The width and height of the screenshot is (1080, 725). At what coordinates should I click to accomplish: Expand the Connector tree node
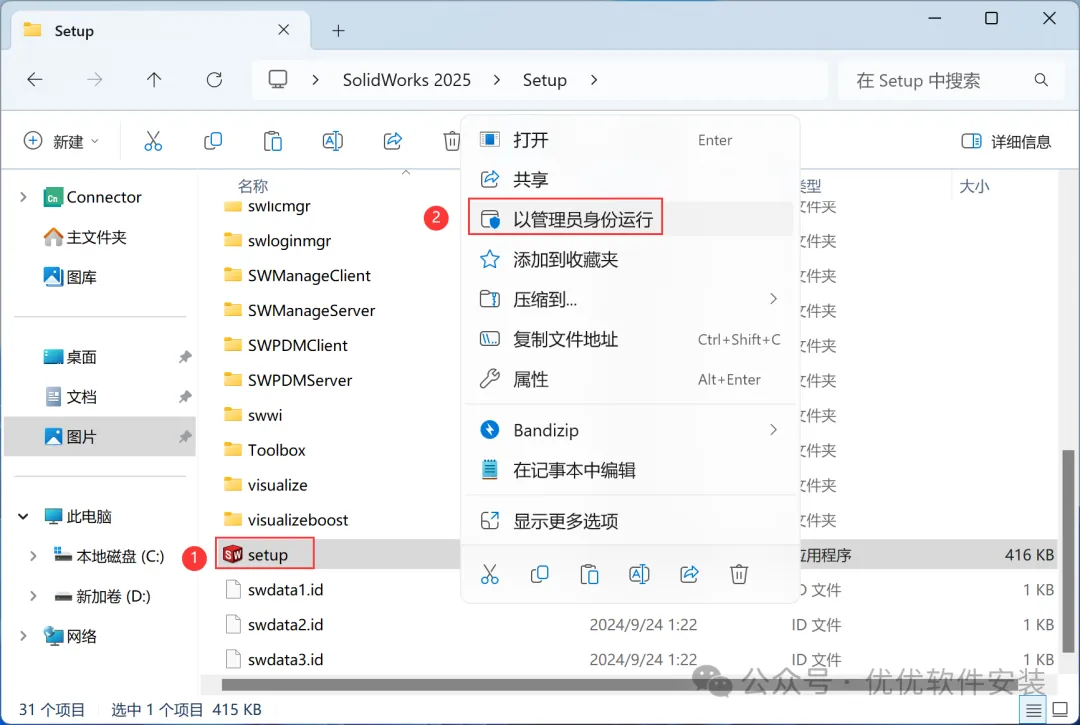pos(23,197)
